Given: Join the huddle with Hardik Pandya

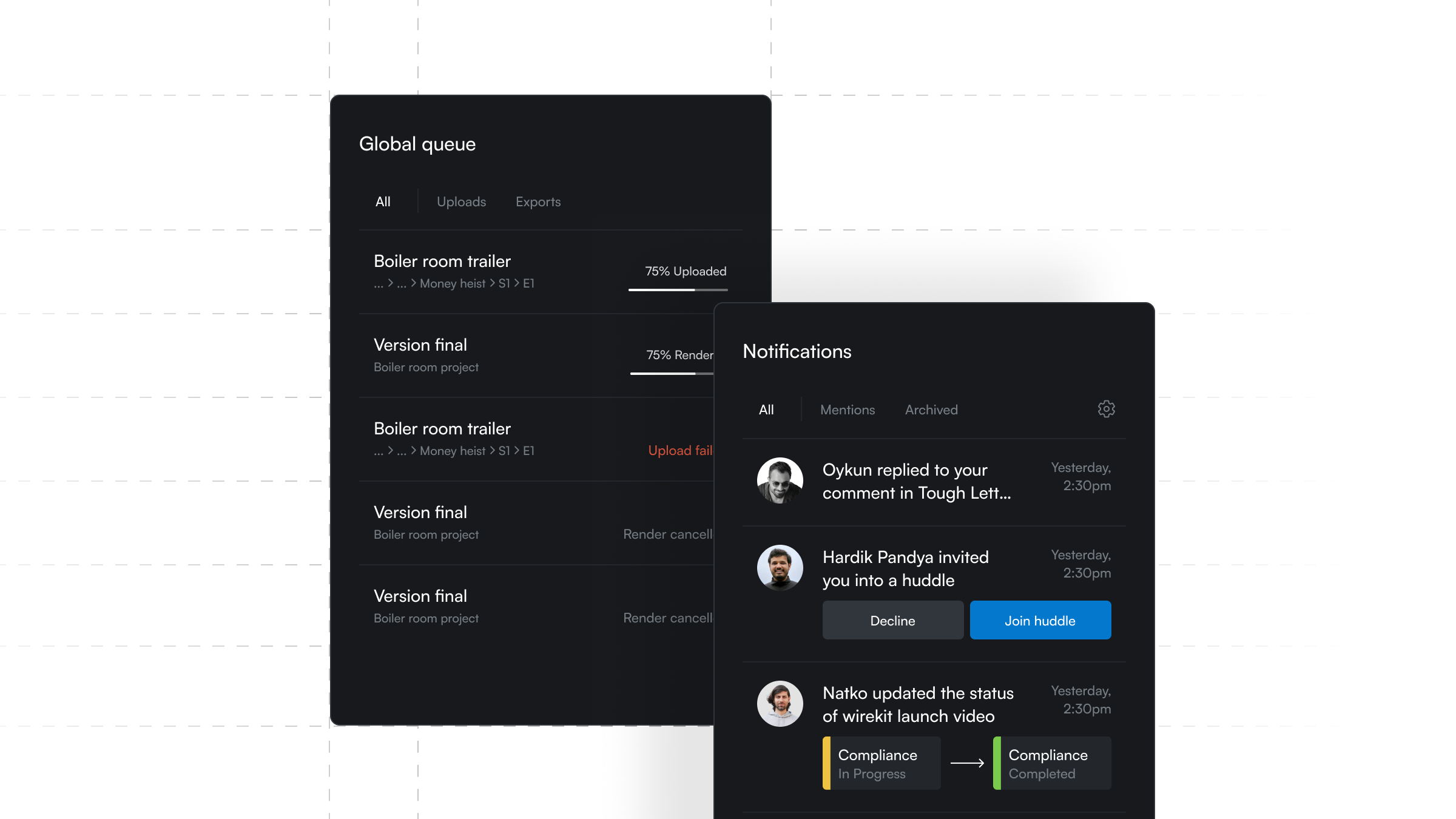Looking at the screenshot, I should (x=1040, y=620).
